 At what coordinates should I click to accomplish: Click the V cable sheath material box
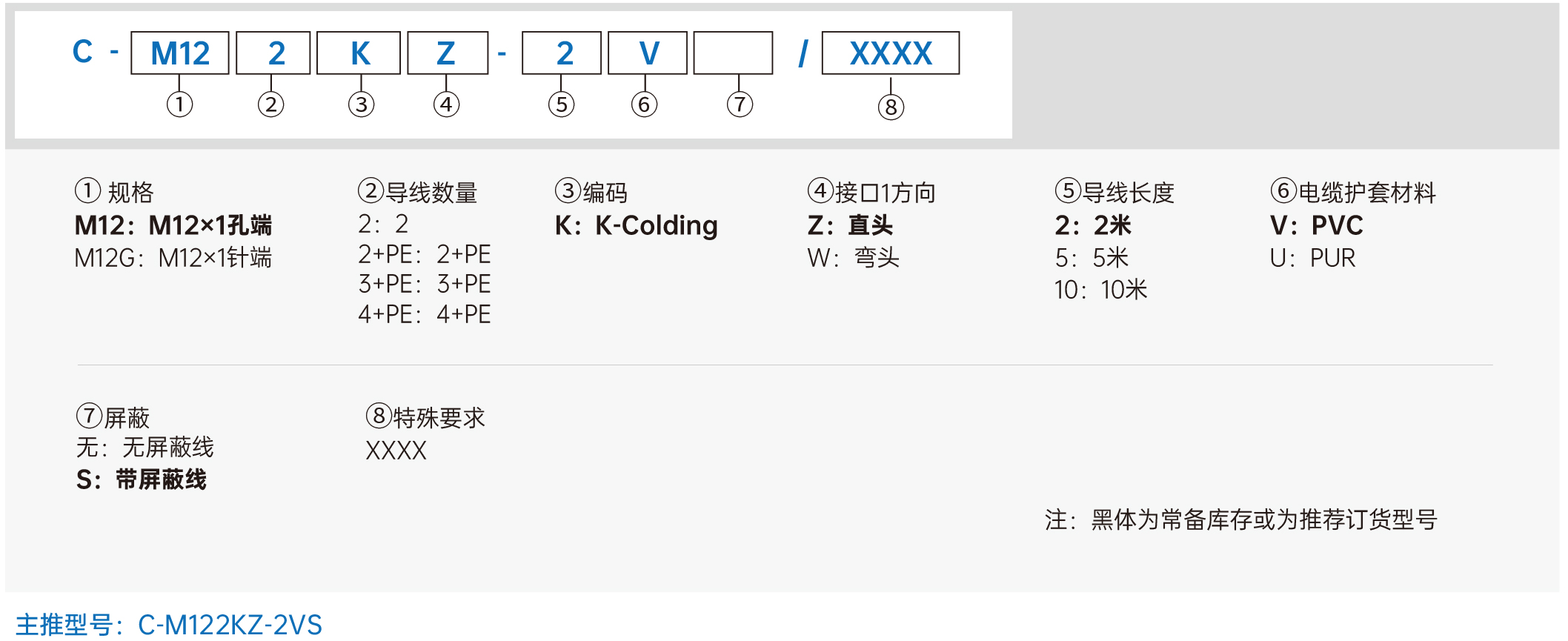pos(648,53)
